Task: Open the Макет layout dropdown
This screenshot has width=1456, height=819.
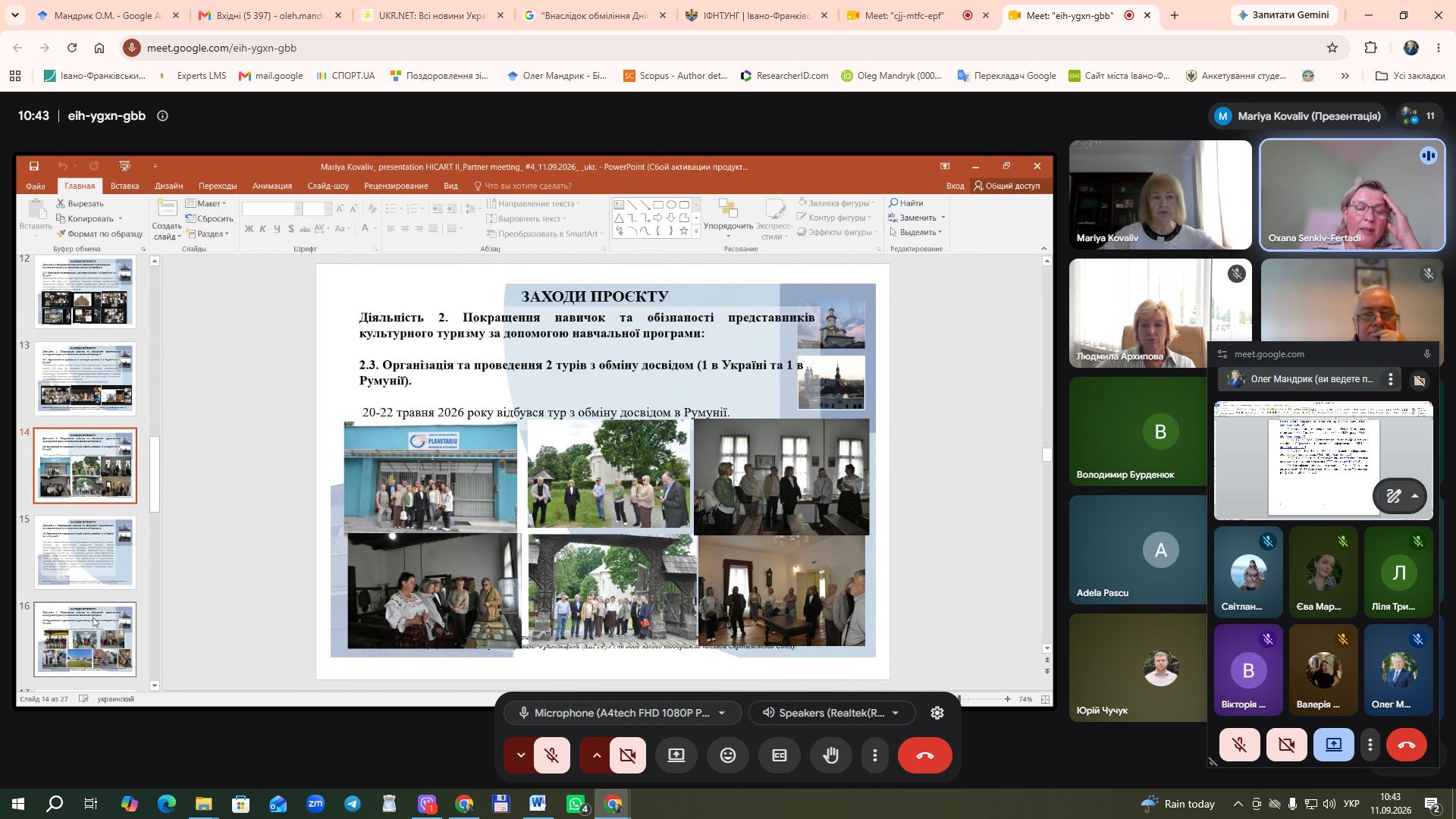Action: tap(206, 203)
